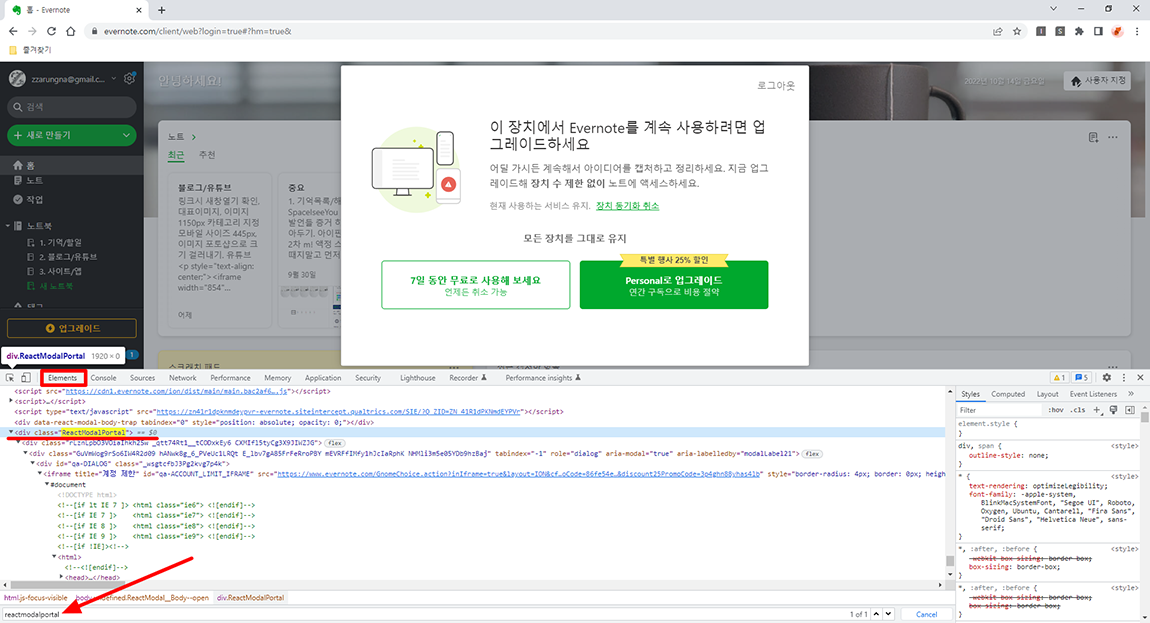Select the Layout pane tab

tap(1047, 394)
